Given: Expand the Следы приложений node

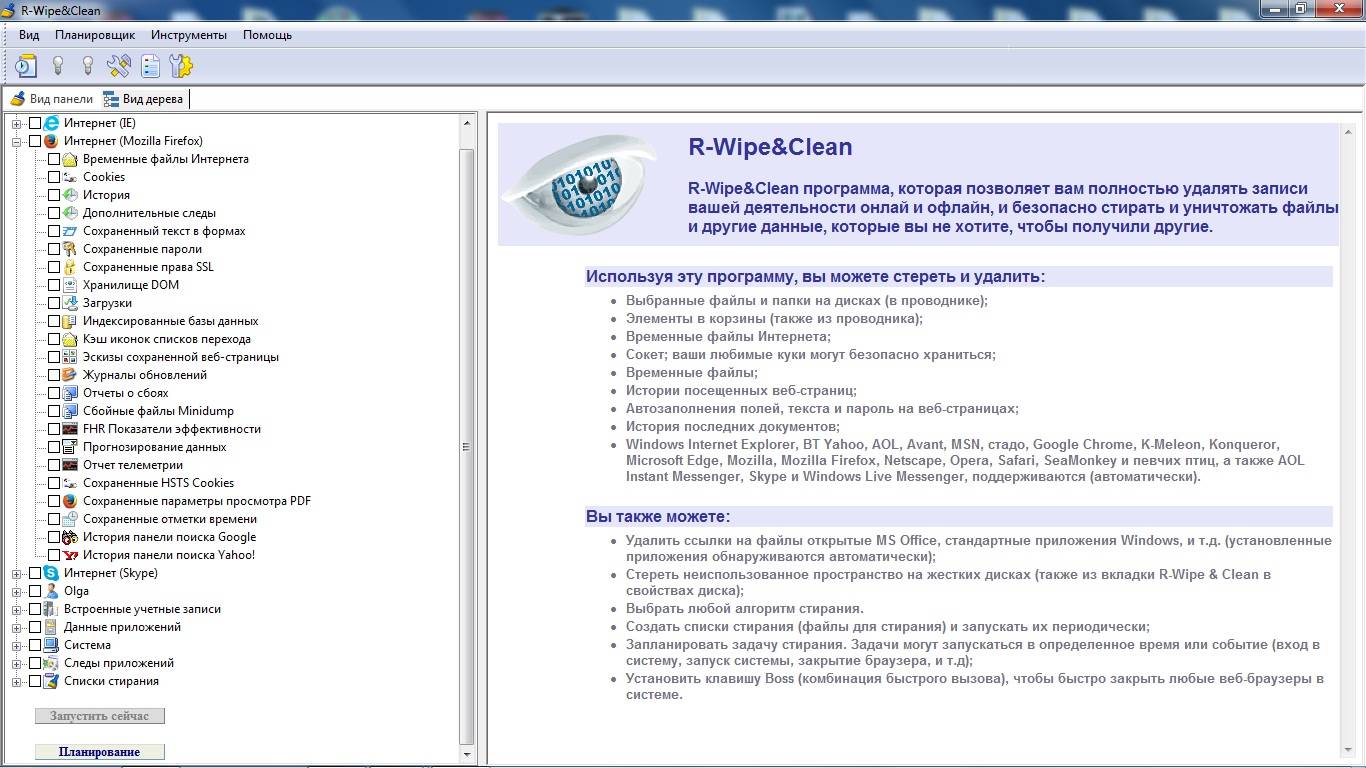Looking at the screenshot, I should click(16, 663).
